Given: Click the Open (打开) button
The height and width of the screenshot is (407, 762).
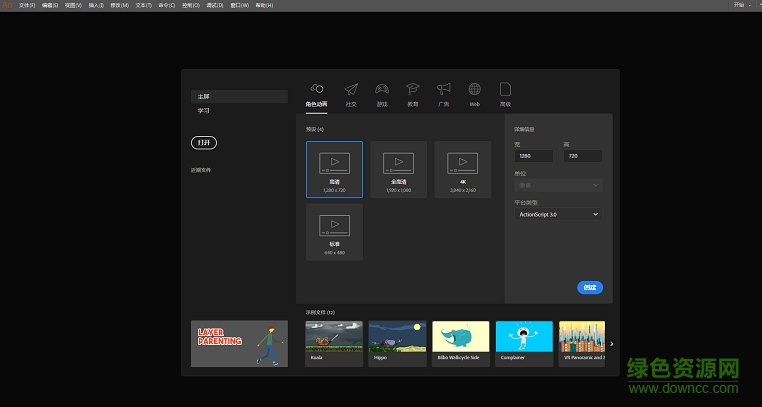Looking at the screenshot, I should 204,143.
